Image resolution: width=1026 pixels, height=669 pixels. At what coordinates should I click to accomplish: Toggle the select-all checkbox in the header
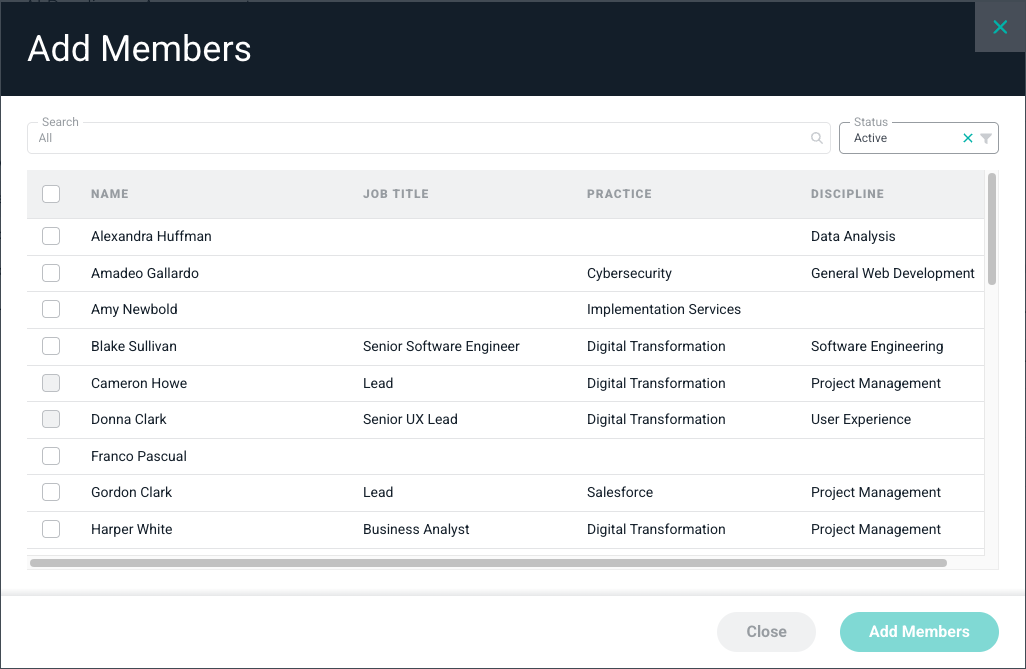[x=51, y=194]
